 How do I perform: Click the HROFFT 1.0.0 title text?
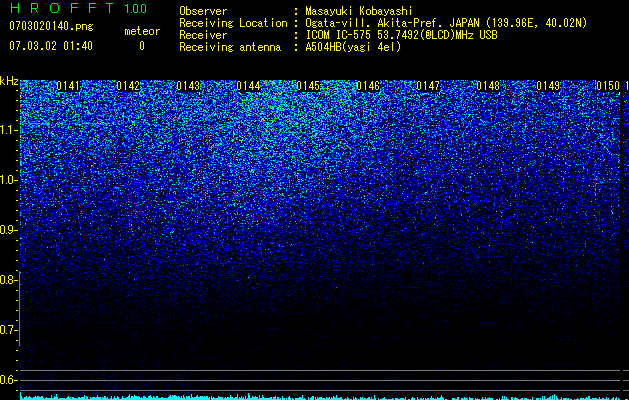tap(78, 8)
